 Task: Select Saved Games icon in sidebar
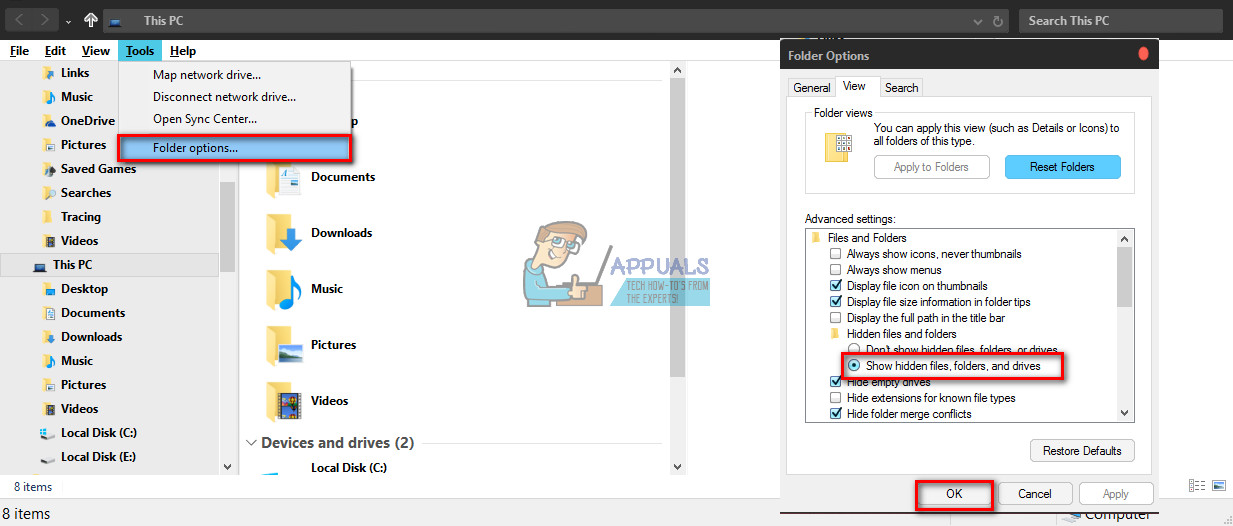[x=49, y=169]
